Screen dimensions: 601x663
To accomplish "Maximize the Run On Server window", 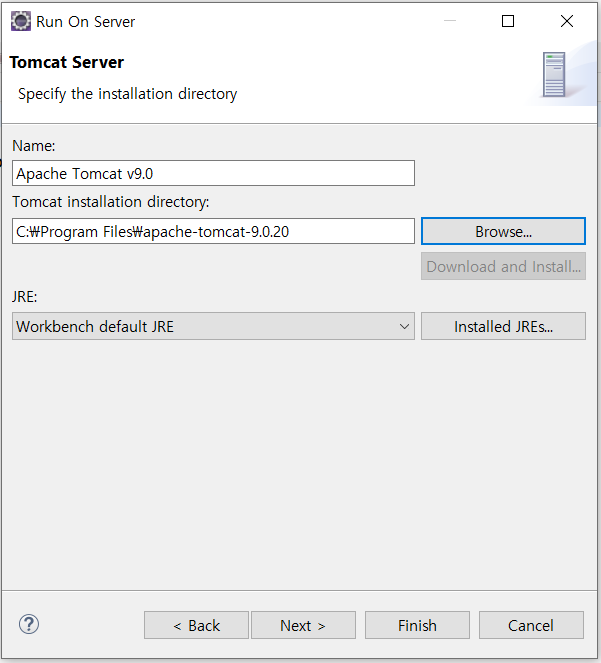I will [508, 21].
